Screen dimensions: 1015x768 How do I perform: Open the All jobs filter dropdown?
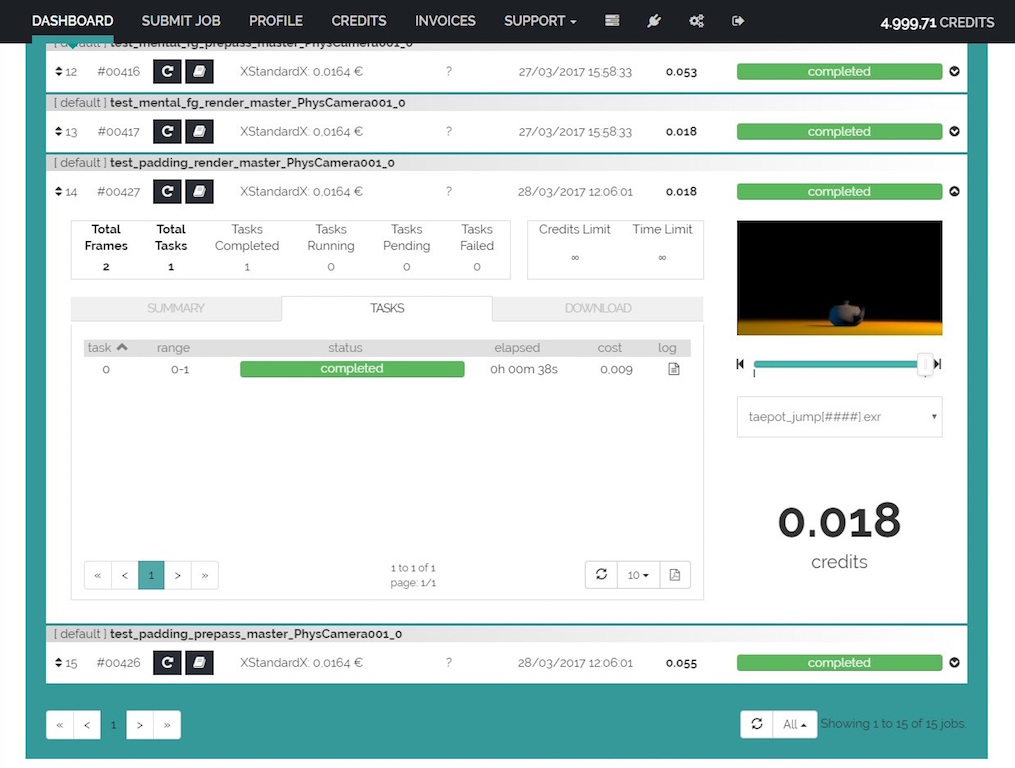pyautogui.click(x=793, y=724)
